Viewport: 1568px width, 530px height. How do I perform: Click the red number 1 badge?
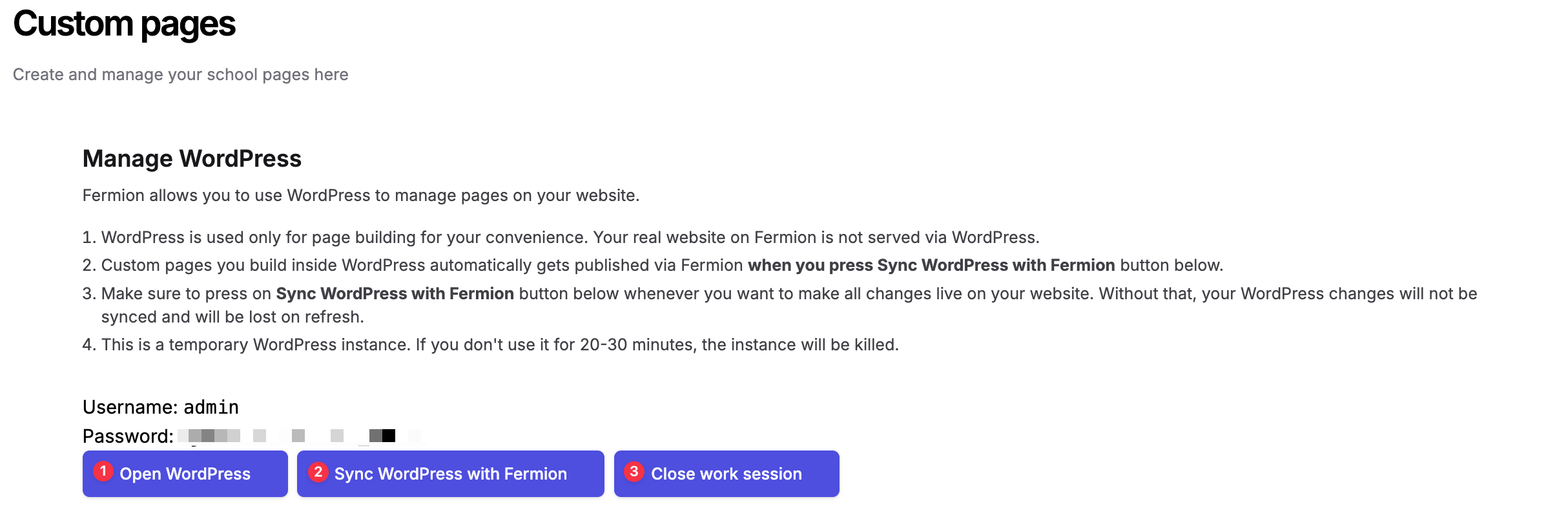(x=103, y=471)
